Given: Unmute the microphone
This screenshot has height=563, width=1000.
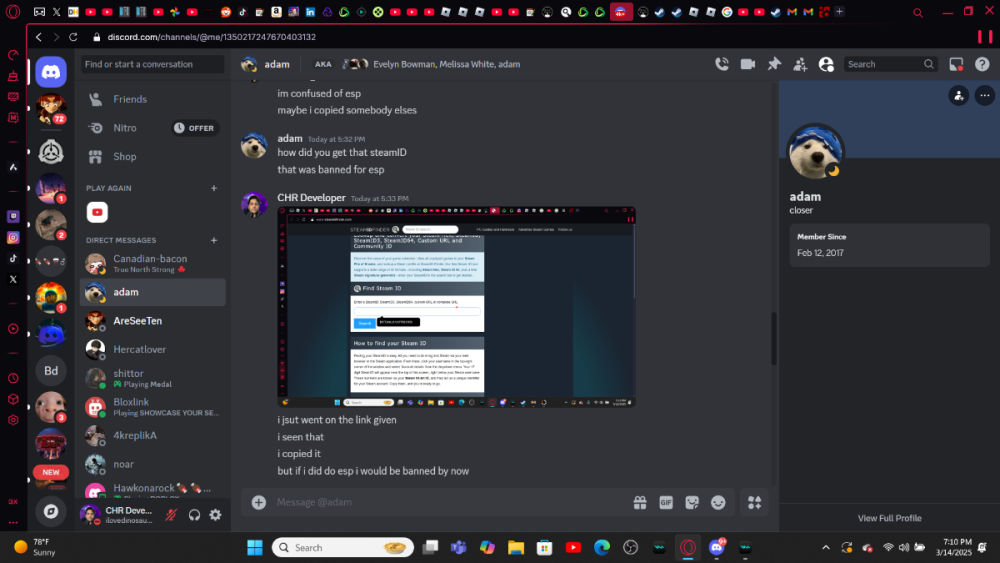Looking at the screenshot, I should 172,515.
